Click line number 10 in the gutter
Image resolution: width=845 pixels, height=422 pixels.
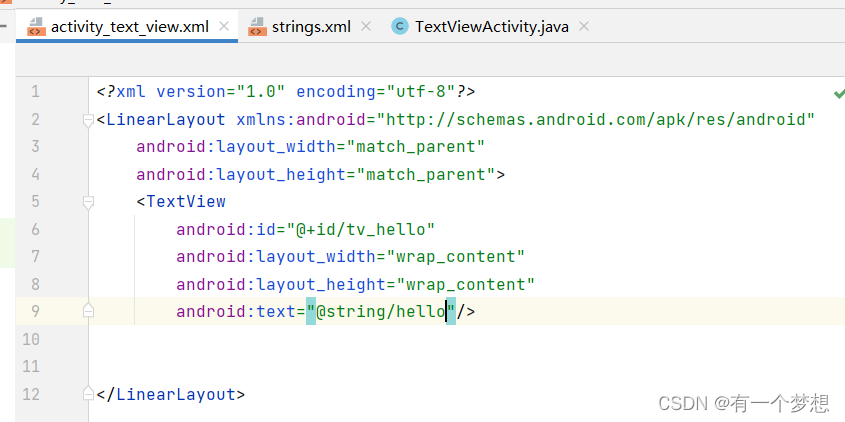click(30, 339)
